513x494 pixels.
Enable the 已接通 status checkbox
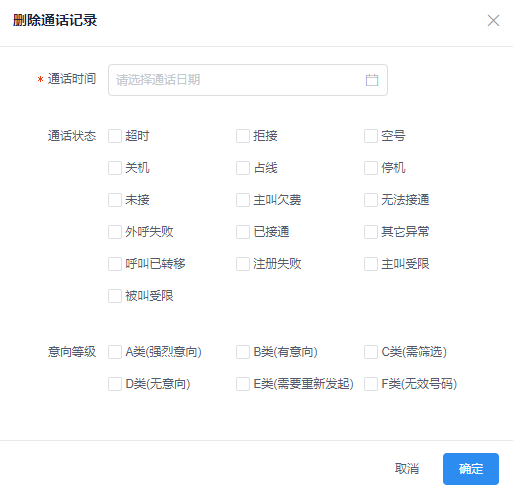pyautogui.click(x=243, y=232)
